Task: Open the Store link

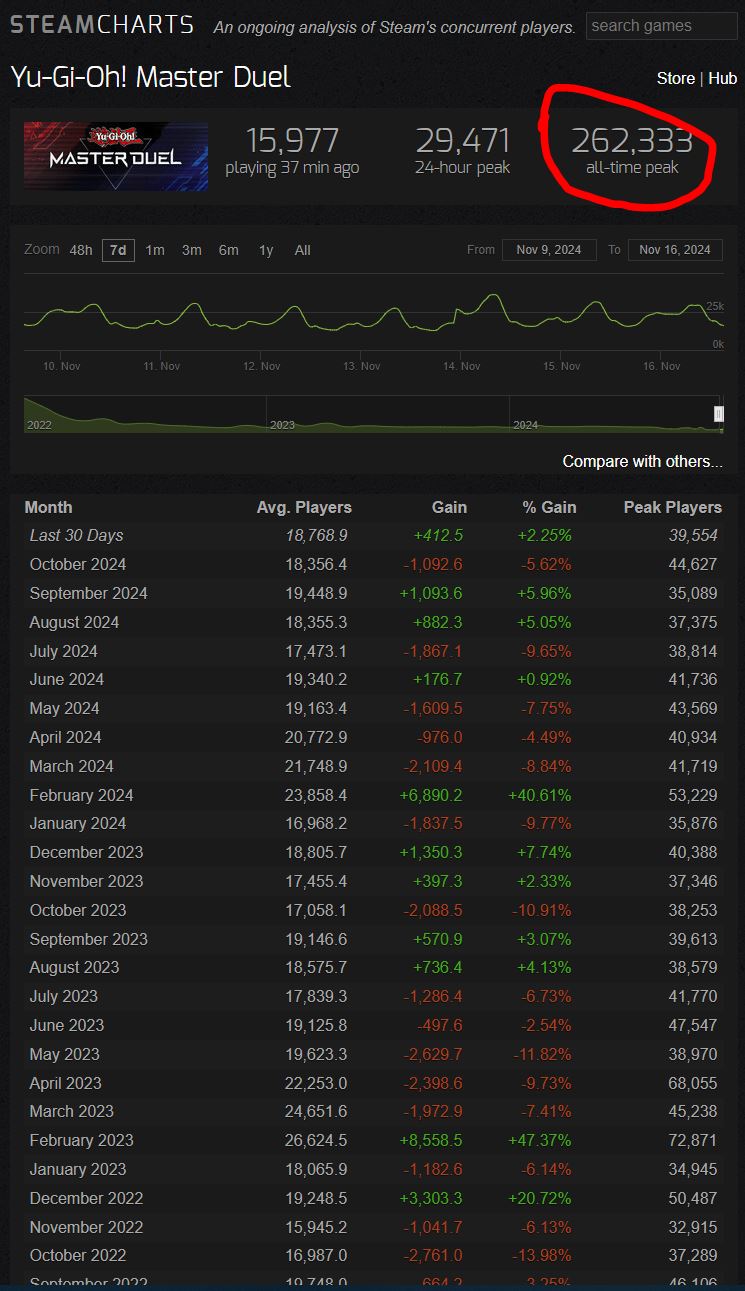Action: (676, 78)
